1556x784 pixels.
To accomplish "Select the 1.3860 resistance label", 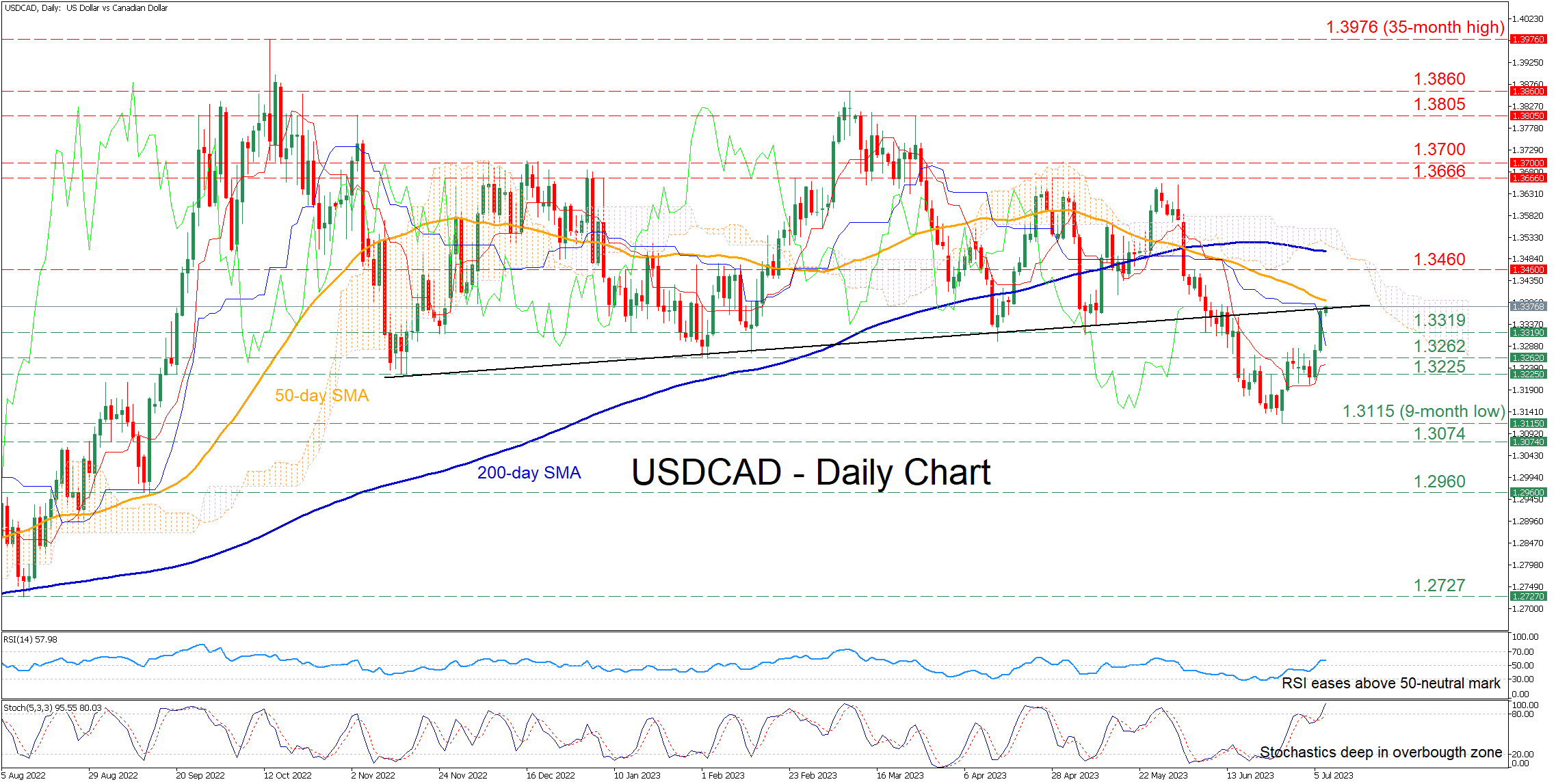I will point(1439,79).
